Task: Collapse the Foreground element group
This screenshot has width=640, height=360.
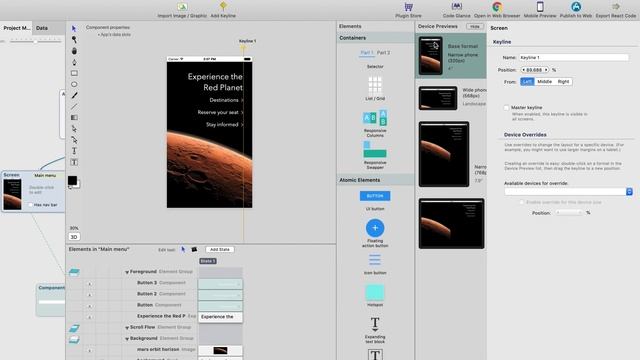Action: [x=127, y=272]
